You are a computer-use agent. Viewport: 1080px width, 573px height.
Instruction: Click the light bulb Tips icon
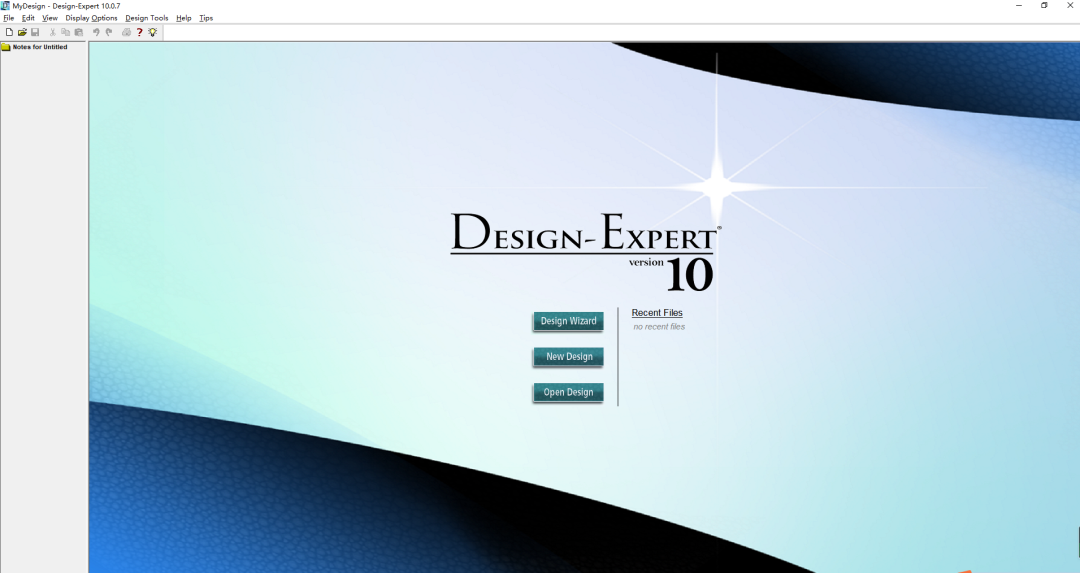tap(152, 32)
